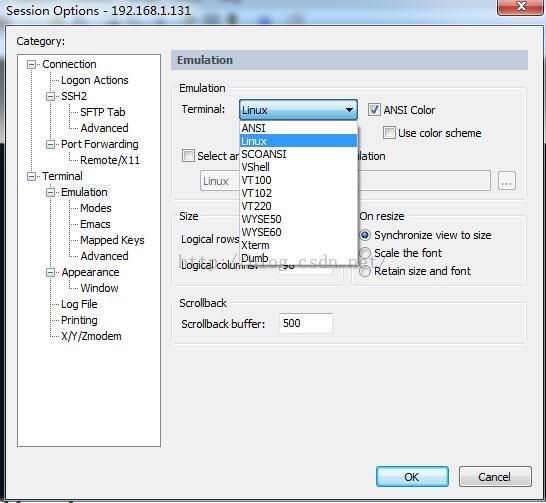The height and width of the screenshot is (503, 546).
Task: Select Mapped Keys category
Action: point(112,241)
